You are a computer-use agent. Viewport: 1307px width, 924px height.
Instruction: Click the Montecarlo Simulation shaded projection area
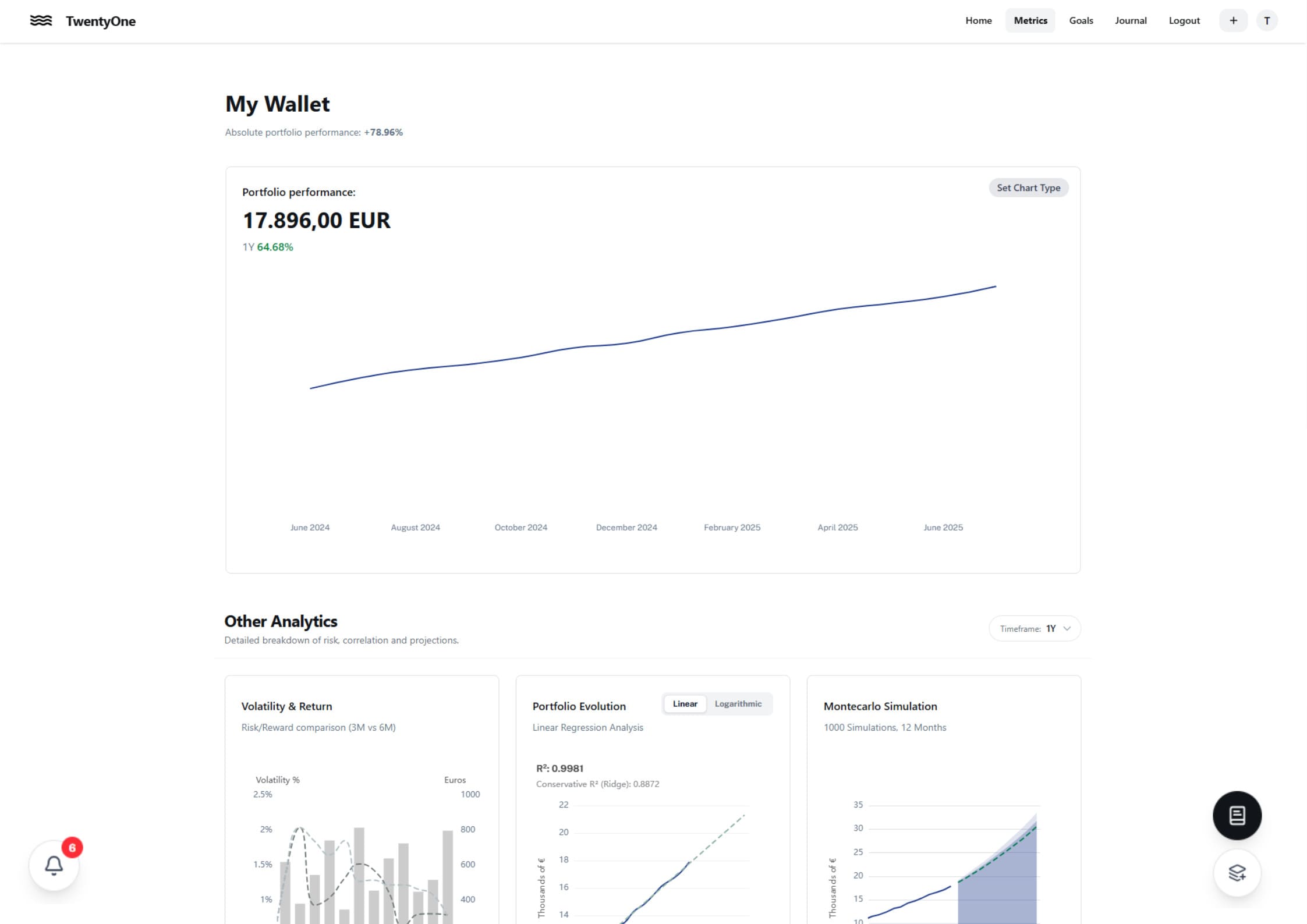pyautogui.click(x=1001, y=891)
